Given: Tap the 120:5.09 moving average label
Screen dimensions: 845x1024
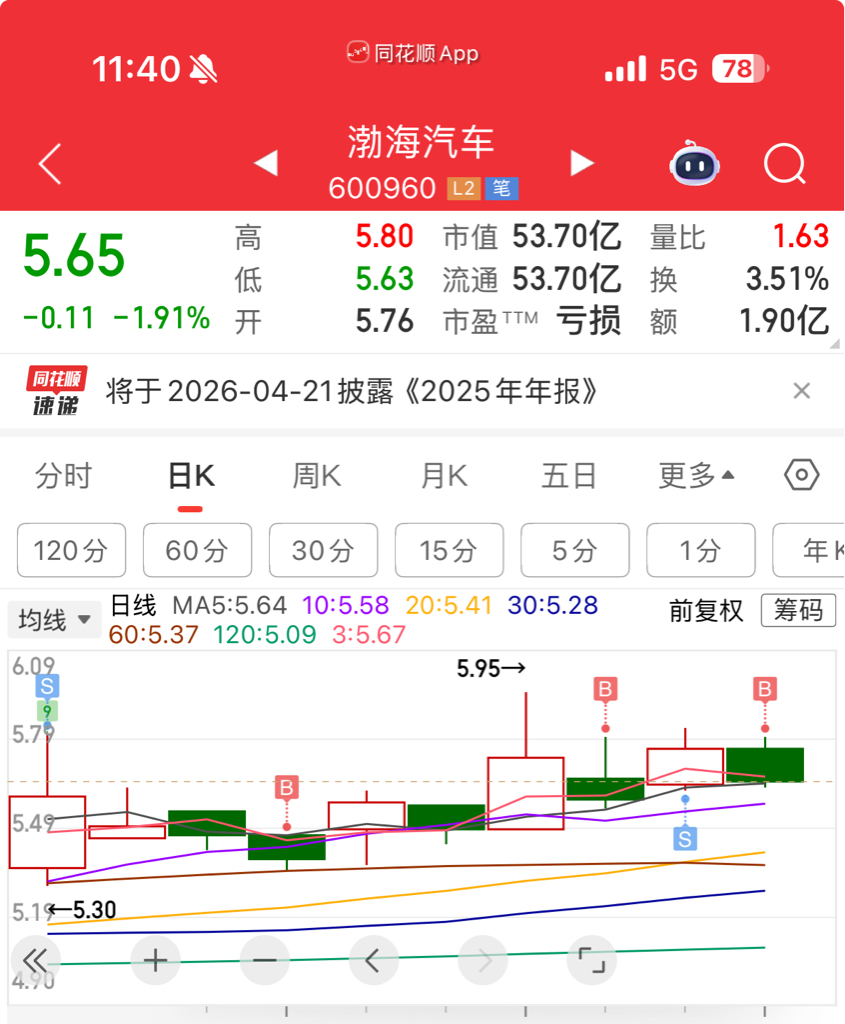Looking at the screenshot, I should coord(264,634).
